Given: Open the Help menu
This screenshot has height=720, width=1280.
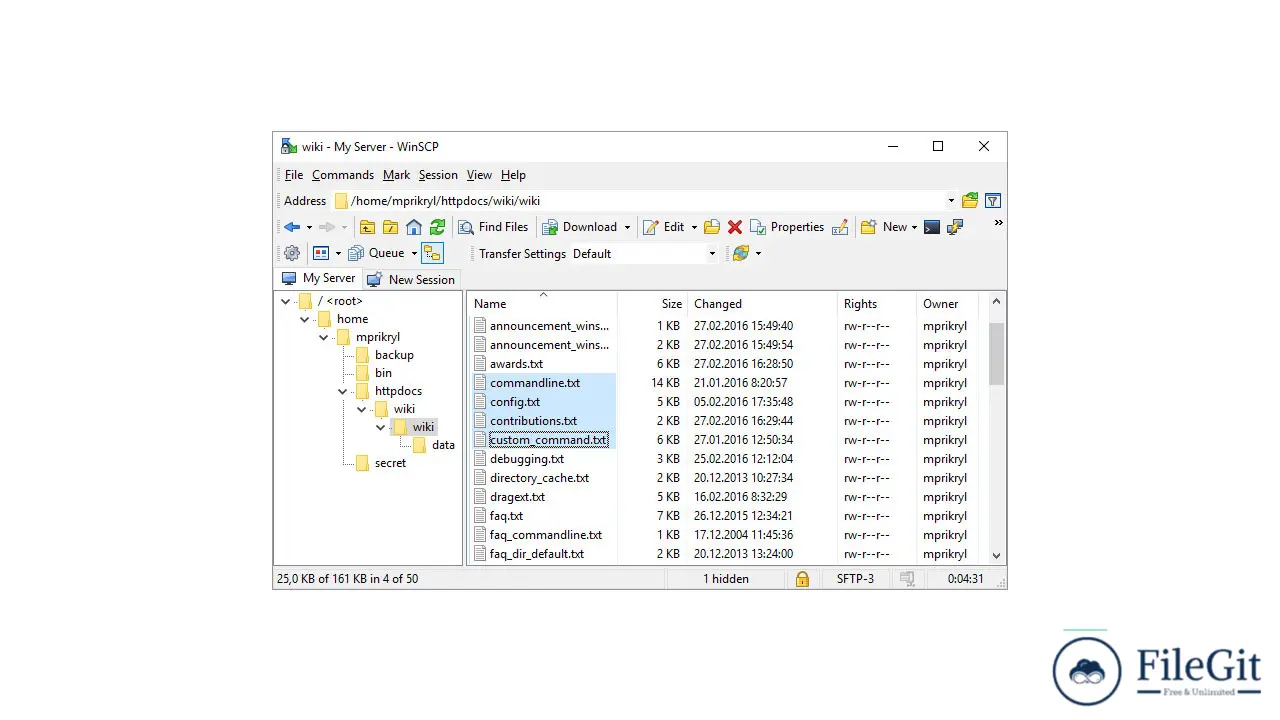Looking at the screenshot, I should point(513,175).
